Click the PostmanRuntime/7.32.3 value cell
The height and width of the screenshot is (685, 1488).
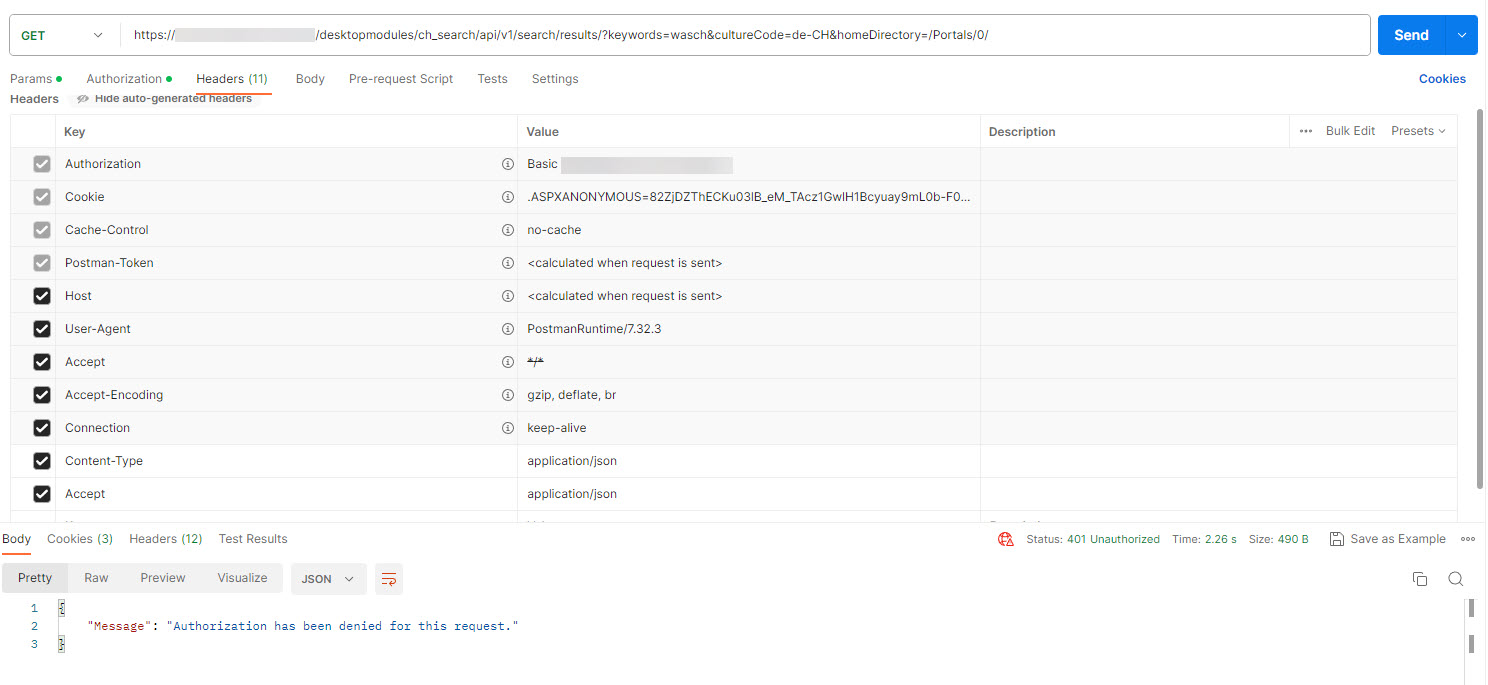749,329
